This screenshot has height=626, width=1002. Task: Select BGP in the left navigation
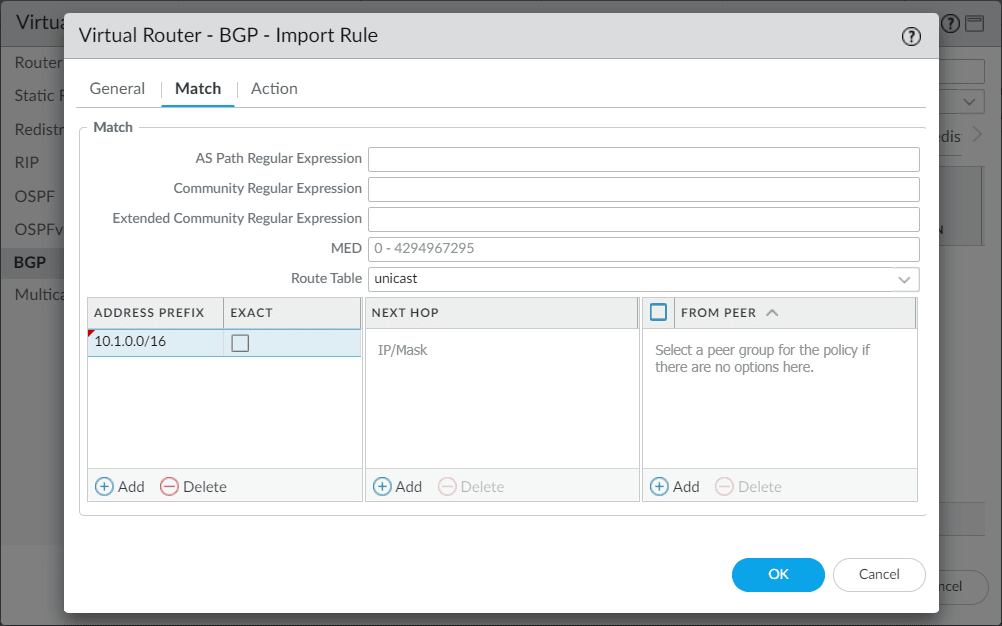(x=29, y=262)
